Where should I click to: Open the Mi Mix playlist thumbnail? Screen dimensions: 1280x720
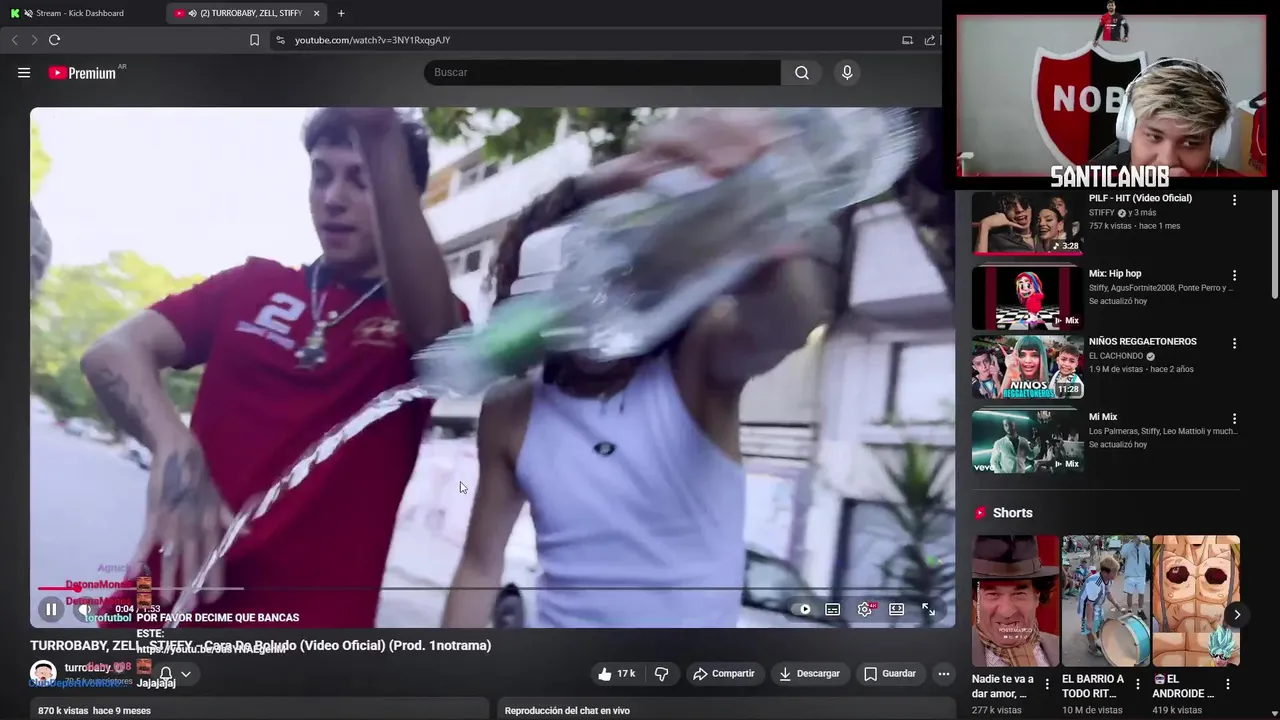(x=1026, y=440)
